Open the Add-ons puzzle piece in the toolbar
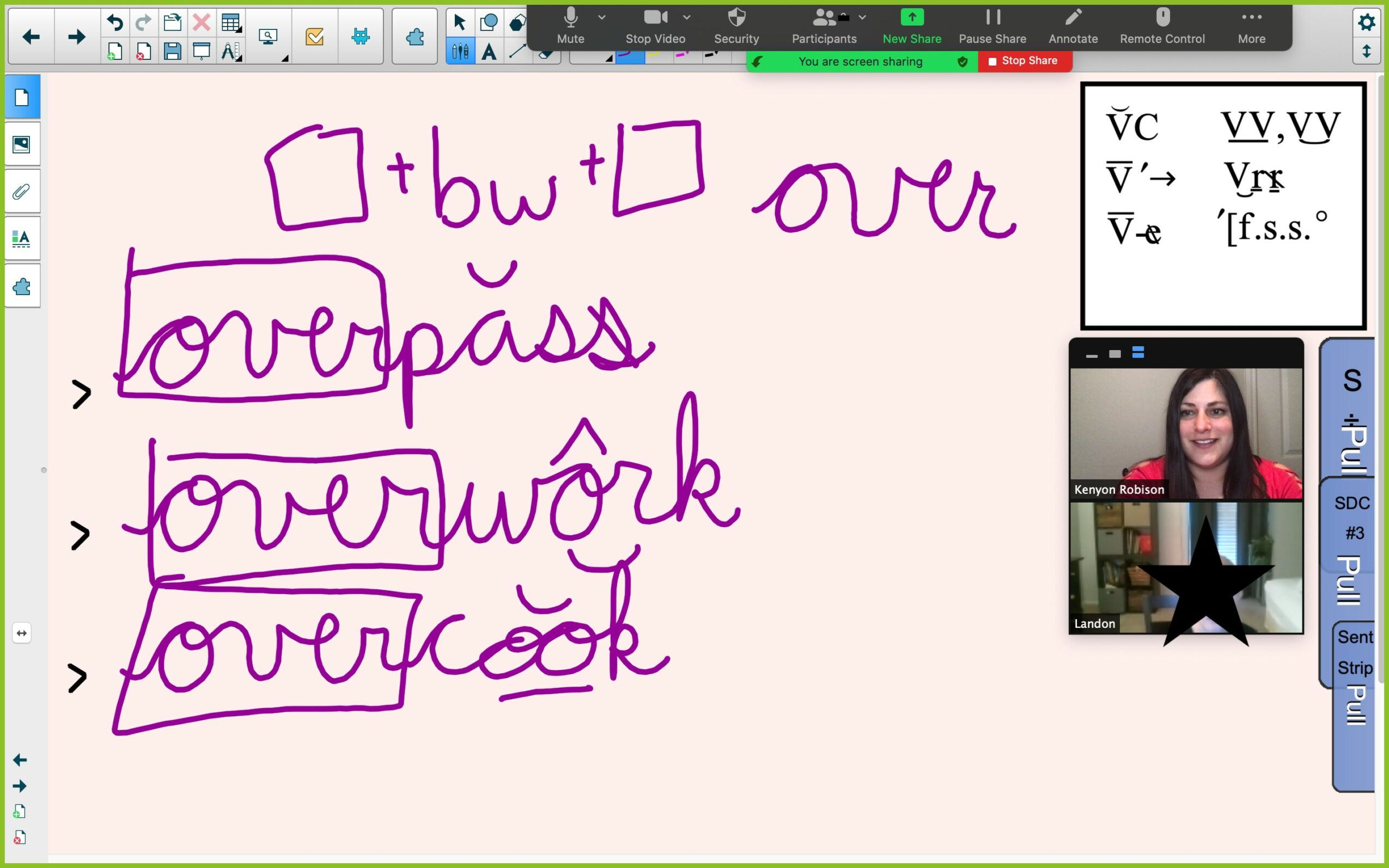Image resolution: width=1389 pixels, height=868 pixels. click(x=415, y=38)
